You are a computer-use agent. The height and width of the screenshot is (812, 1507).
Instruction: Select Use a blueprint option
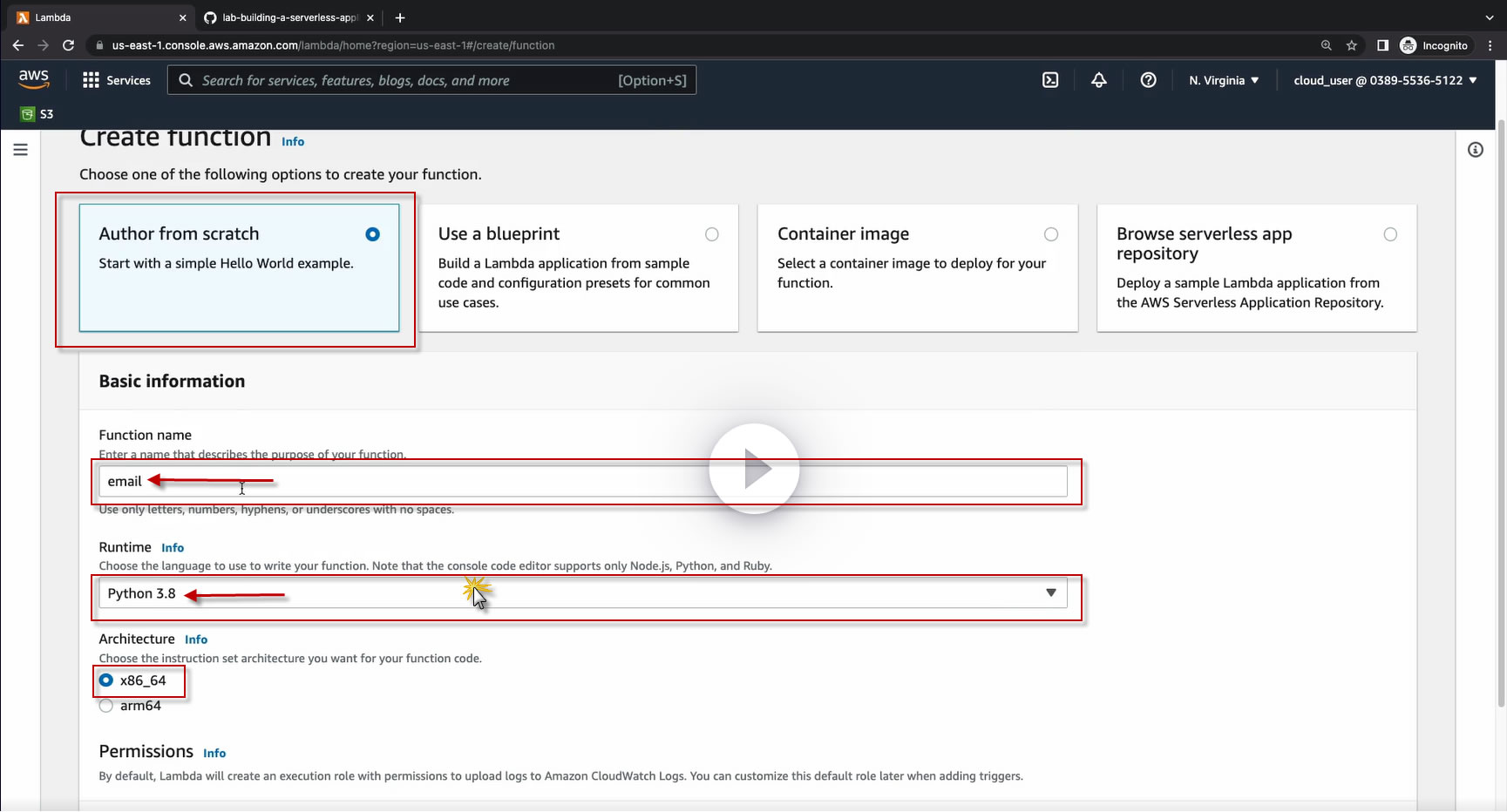coord(579,267)
